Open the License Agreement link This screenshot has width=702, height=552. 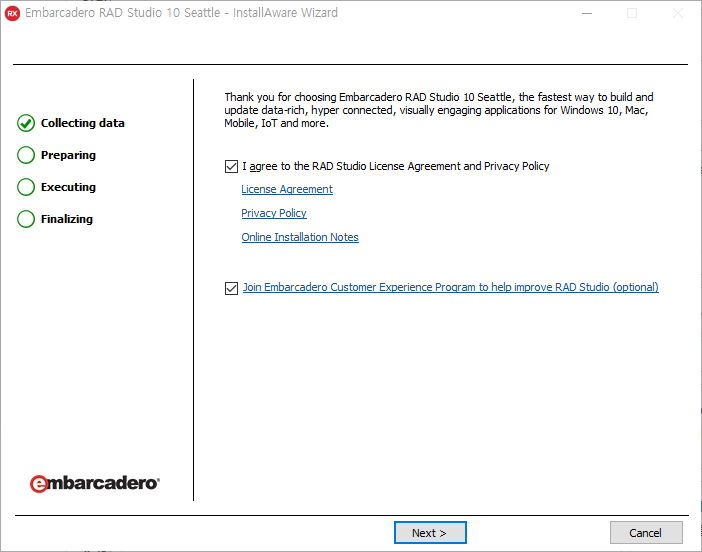[x=287, y=189]
